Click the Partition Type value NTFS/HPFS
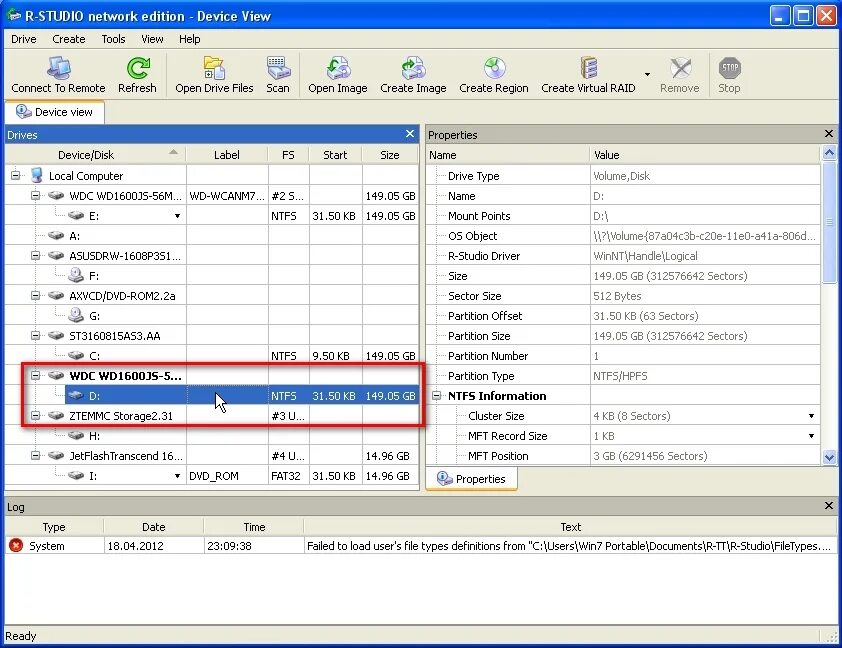This screenshot has width=842, height=648. pyautogui.click(x=620, y=376)
